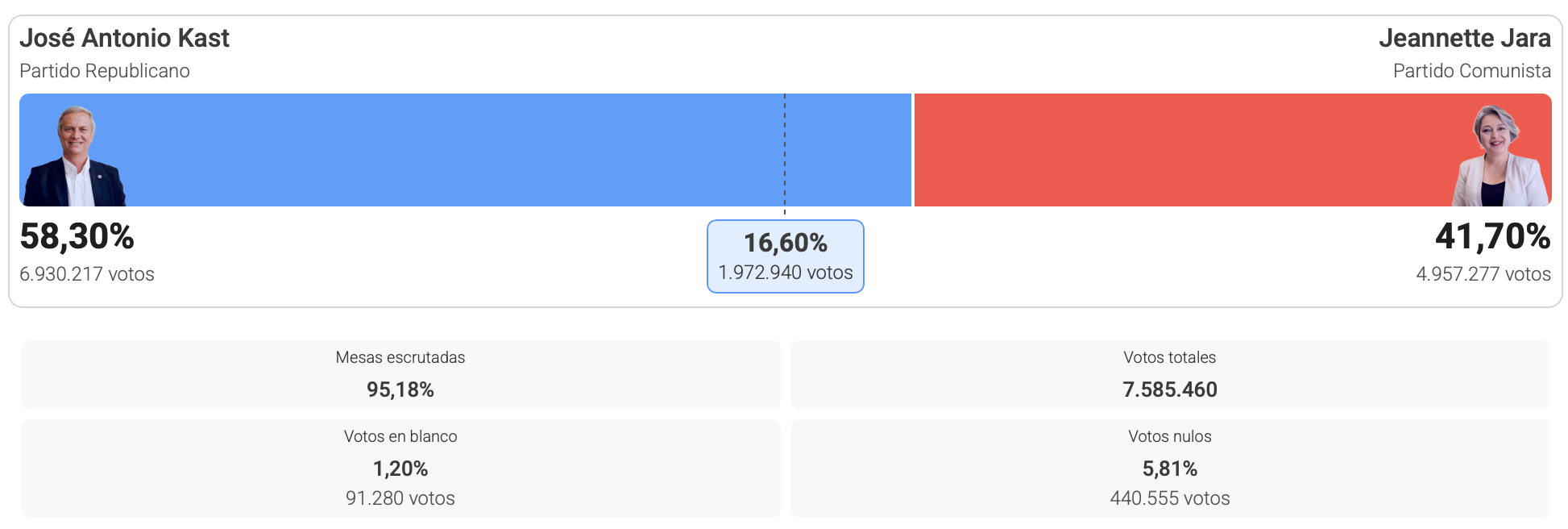Click the 6.930.217 votos count
Viewport: 1568px width, 529px height.
(x=87, y=274)
